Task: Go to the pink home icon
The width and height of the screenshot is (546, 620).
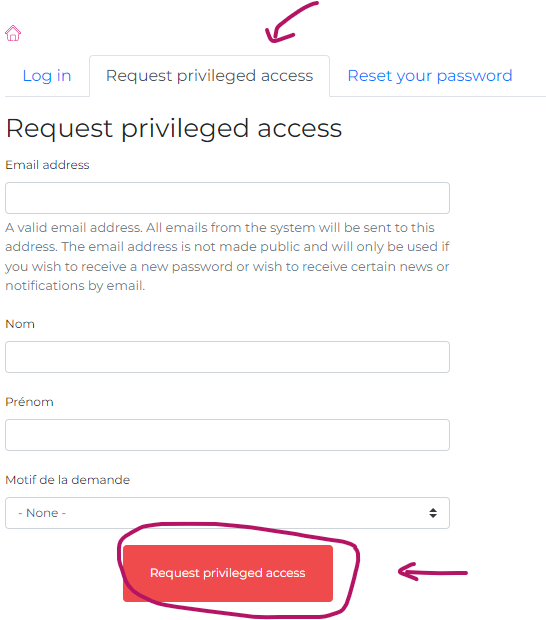Action: click(x=13, y=33)
